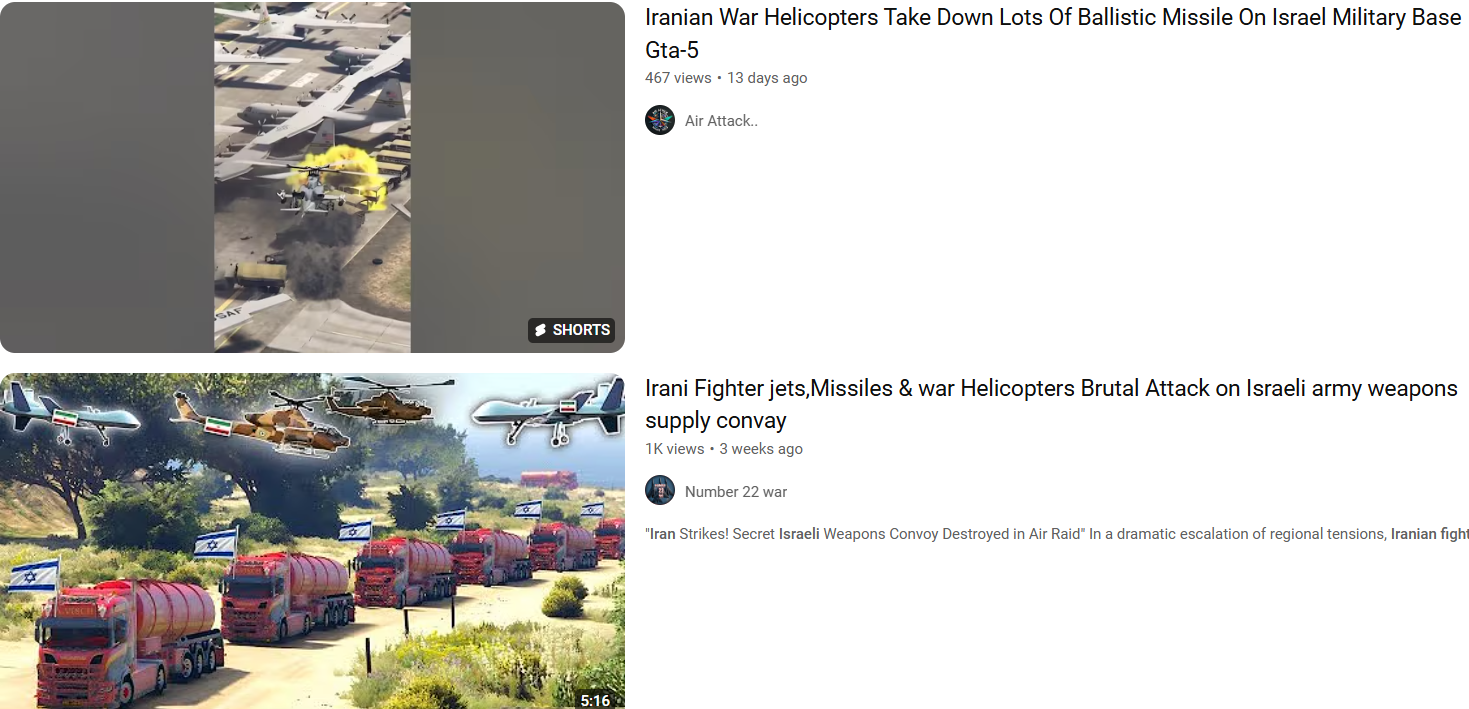The image size is (1469, 709).
Task: Click the SHORTS label on the first thumbnail
Action: coord(581,330)
